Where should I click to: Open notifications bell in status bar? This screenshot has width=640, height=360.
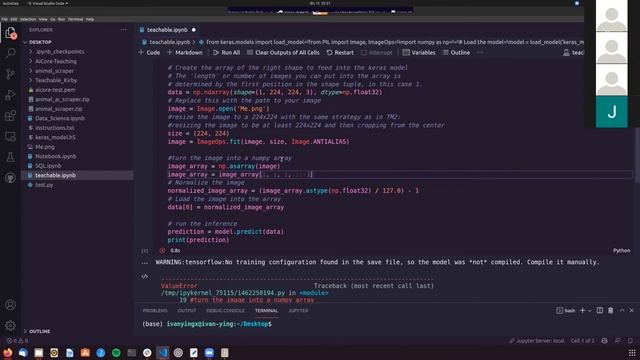630,340
